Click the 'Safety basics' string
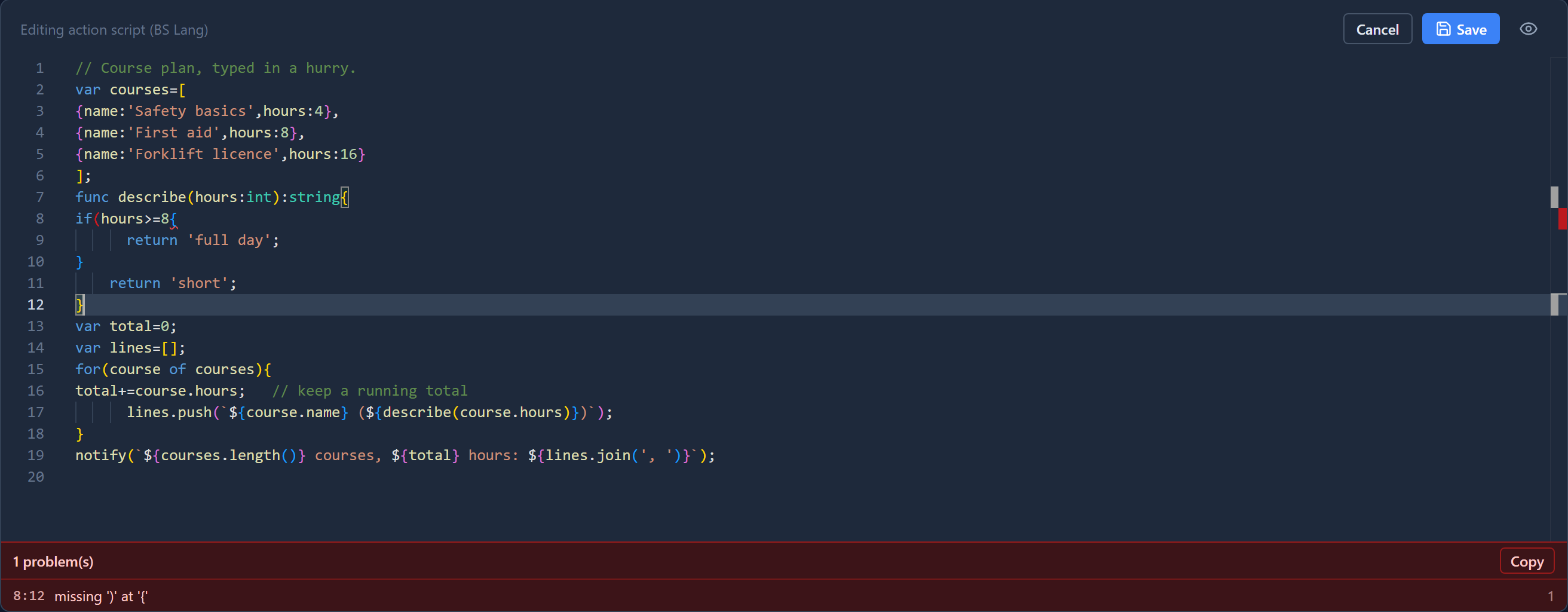Image resolution: width=1568 pixels, height=612 pixels. click(x=191, y=111)
